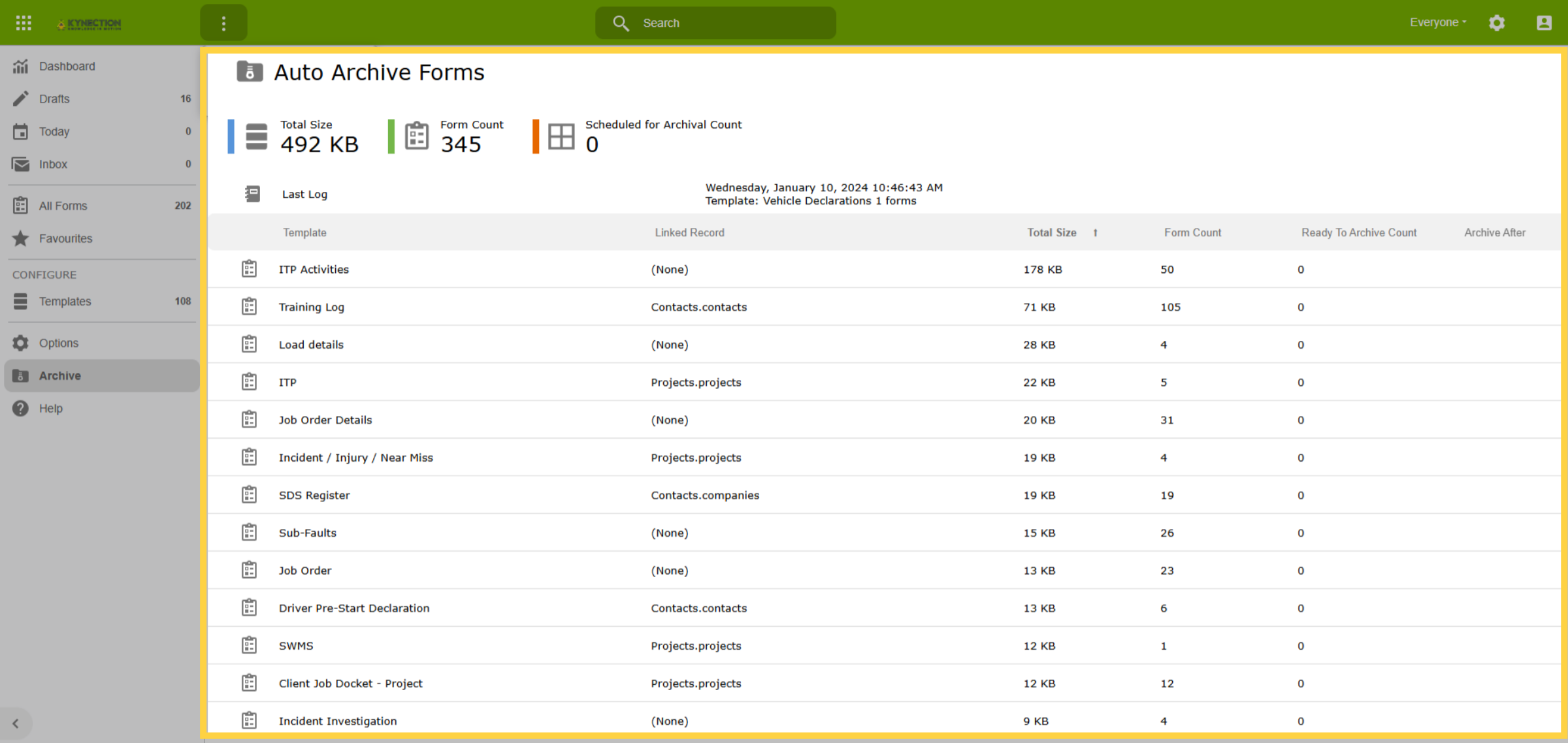Open Favourites in the sidebar
The width and height of the screenshot is (1568, 743).
point(101,238)
